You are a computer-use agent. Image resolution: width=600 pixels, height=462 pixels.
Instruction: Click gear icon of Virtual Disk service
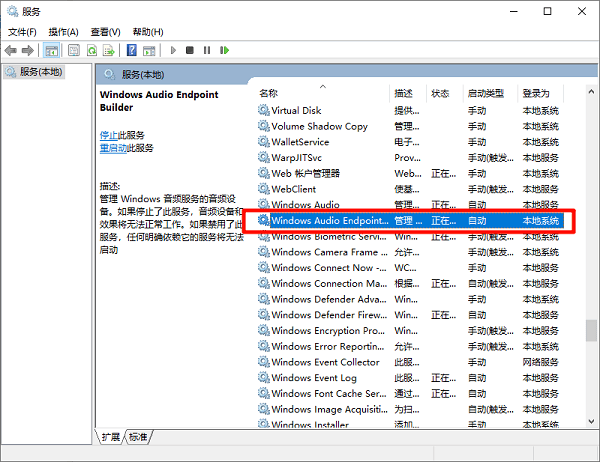(x=264, y=110)
